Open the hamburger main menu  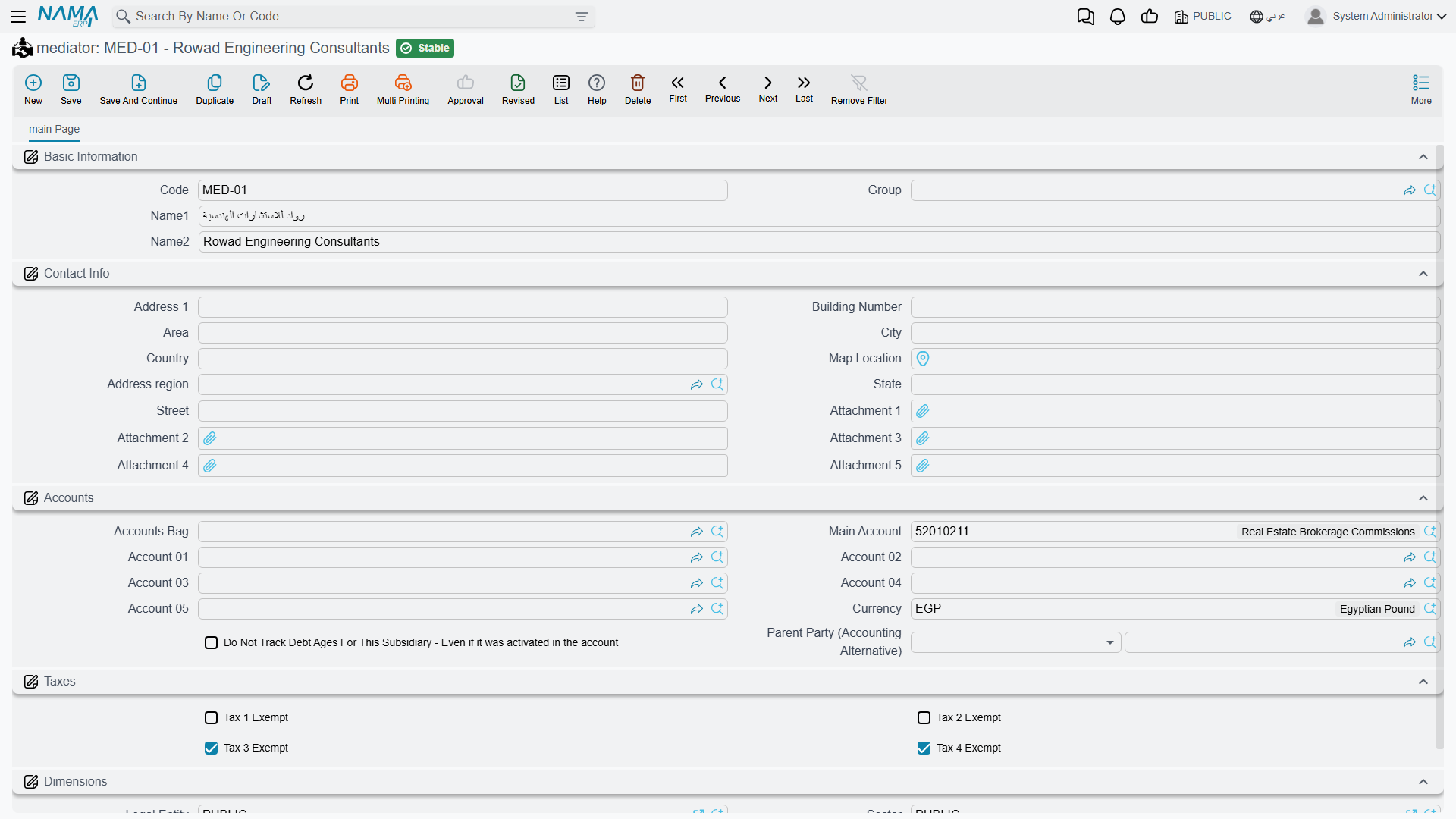pos(18,16)
